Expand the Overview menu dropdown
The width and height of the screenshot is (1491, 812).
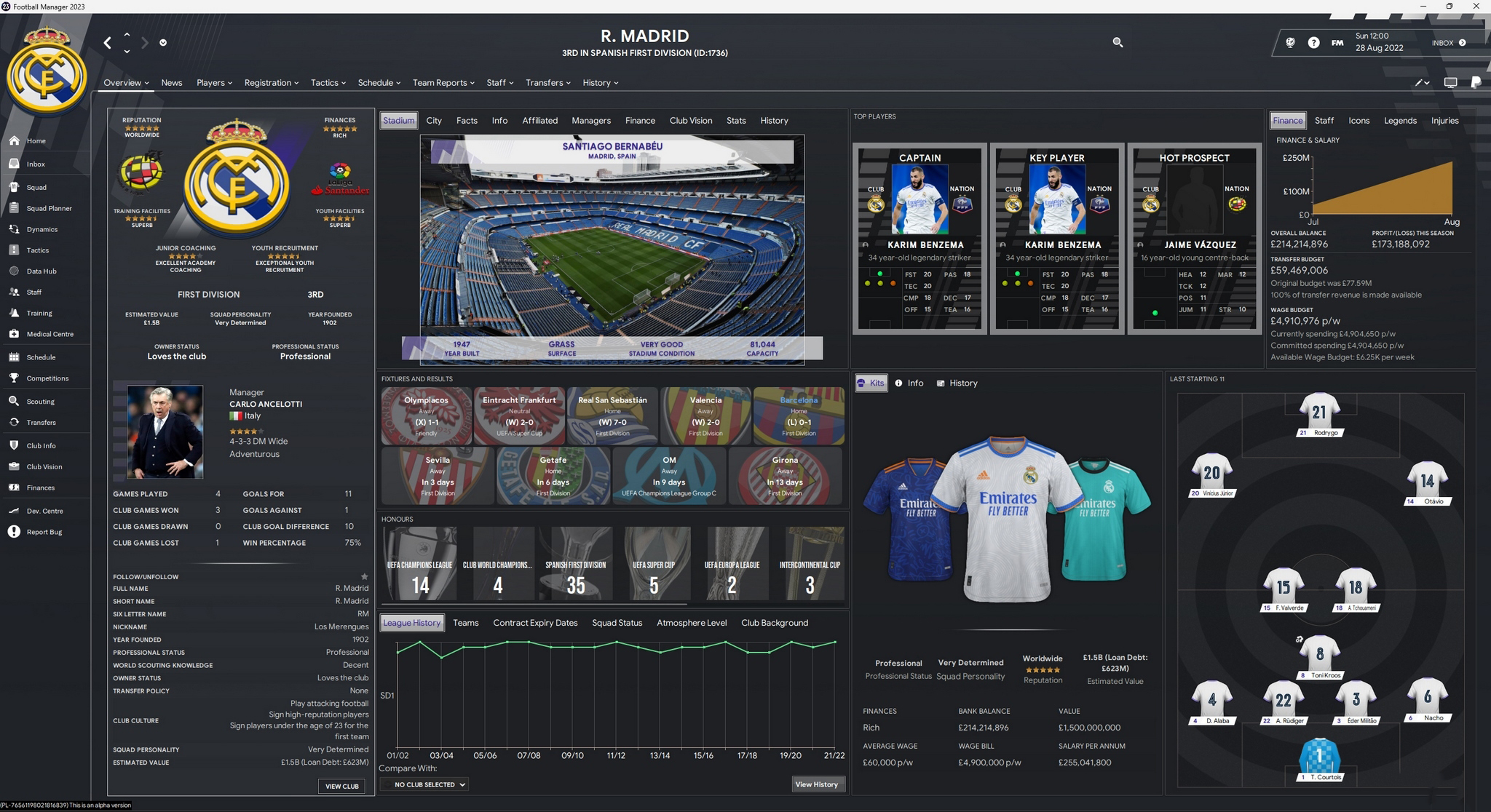126,83
